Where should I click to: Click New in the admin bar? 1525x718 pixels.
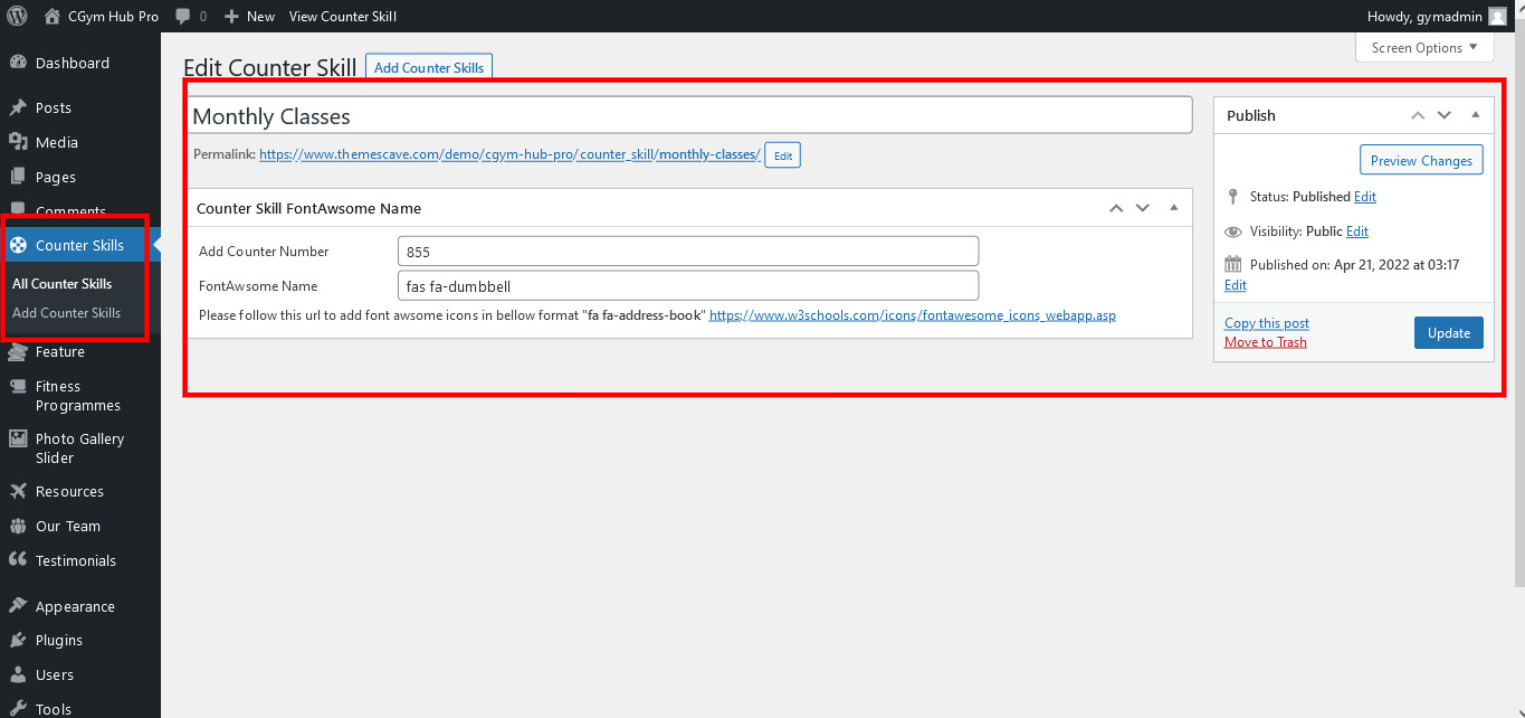[x=260, y=16]
